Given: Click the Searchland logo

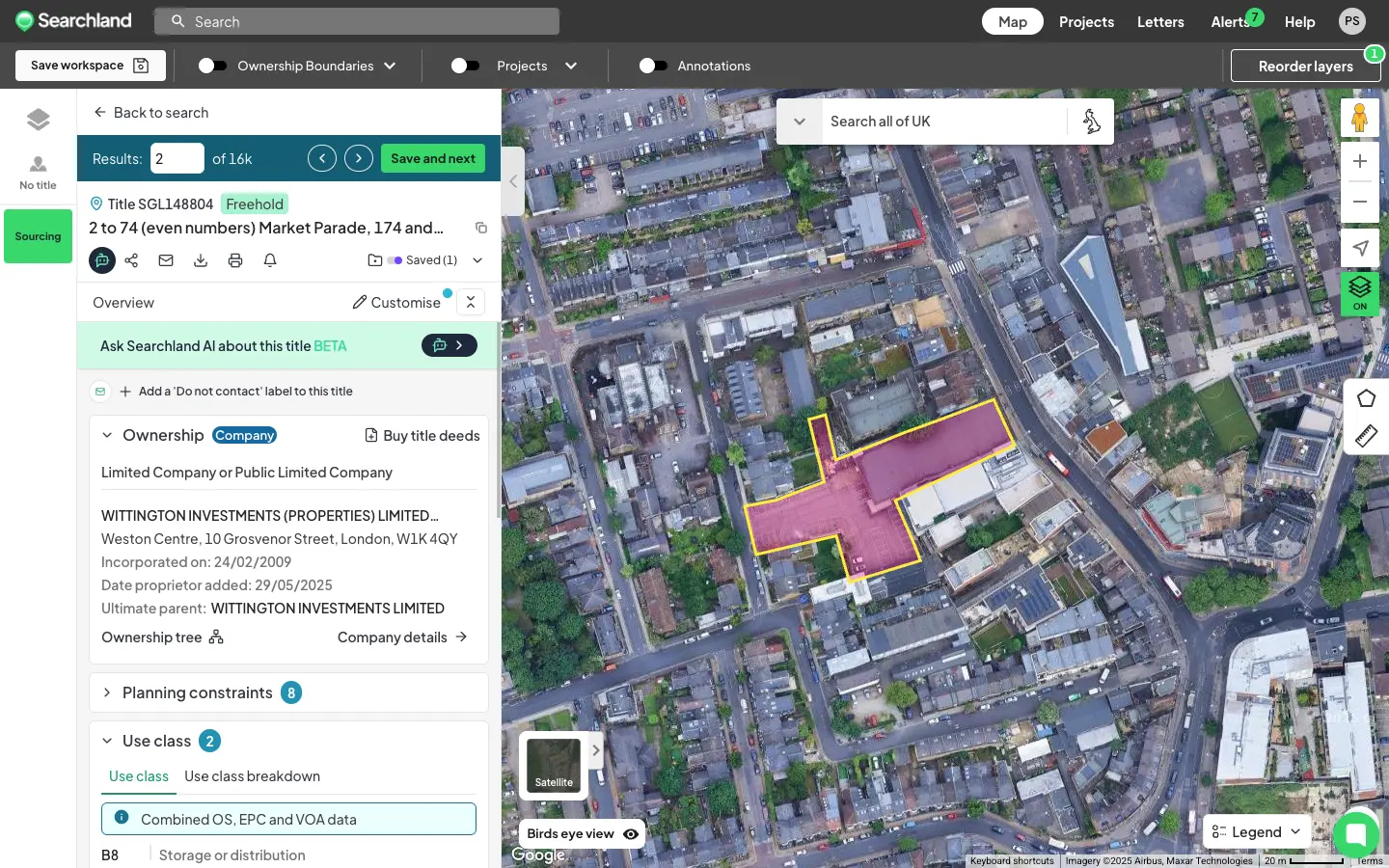Looking at the screenshot, I should 73,20.
